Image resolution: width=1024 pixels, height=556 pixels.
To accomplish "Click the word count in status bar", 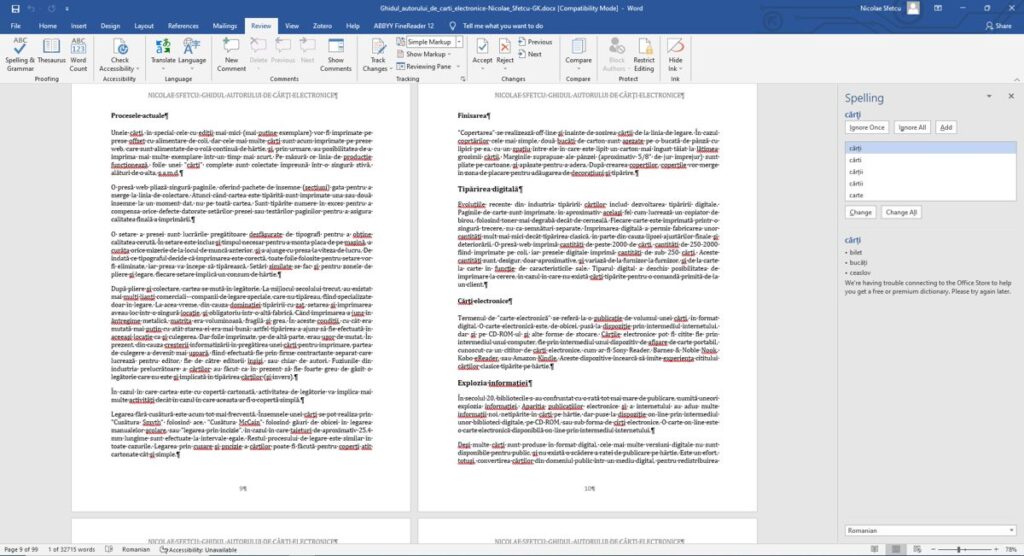I will [71, 549].
